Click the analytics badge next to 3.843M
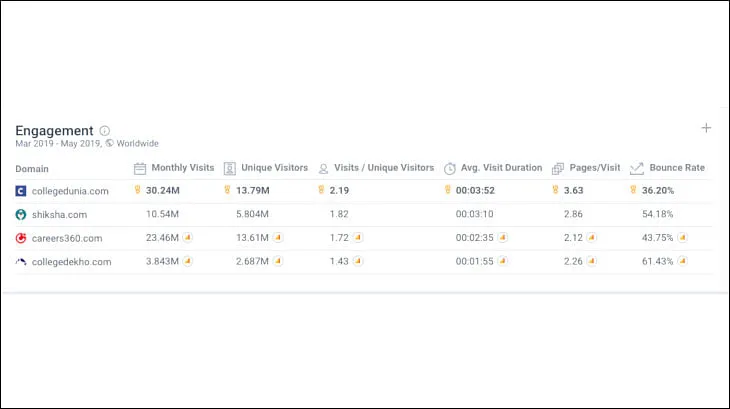 point(188,261)
